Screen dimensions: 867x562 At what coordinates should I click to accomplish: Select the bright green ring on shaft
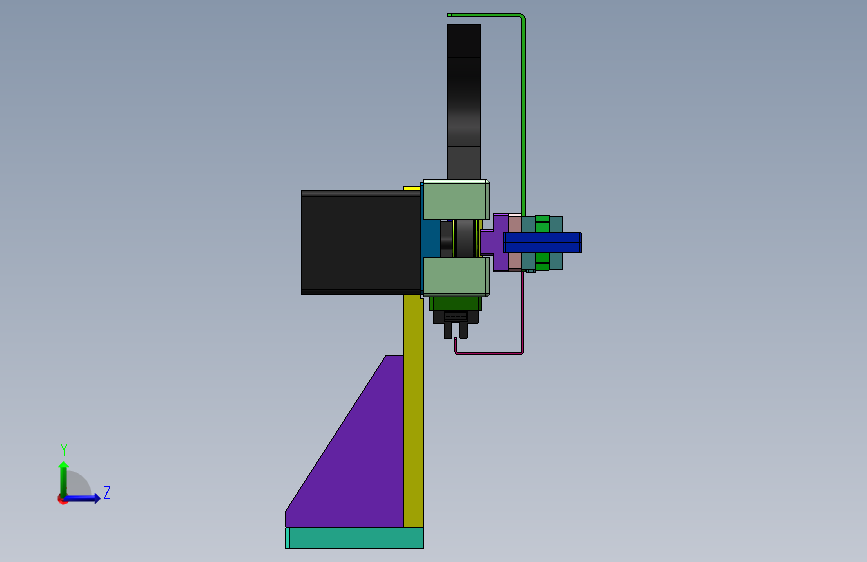click(542, 223)
